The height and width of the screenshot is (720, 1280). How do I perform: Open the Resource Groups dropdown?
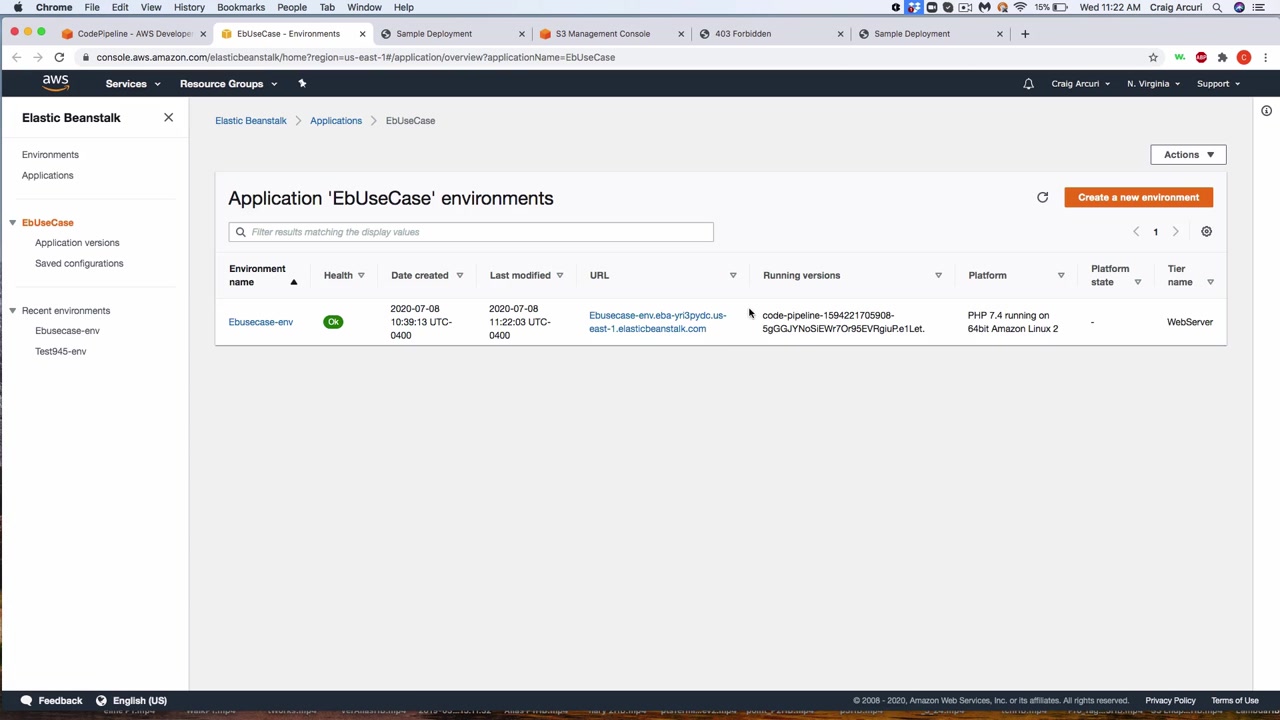229,84
